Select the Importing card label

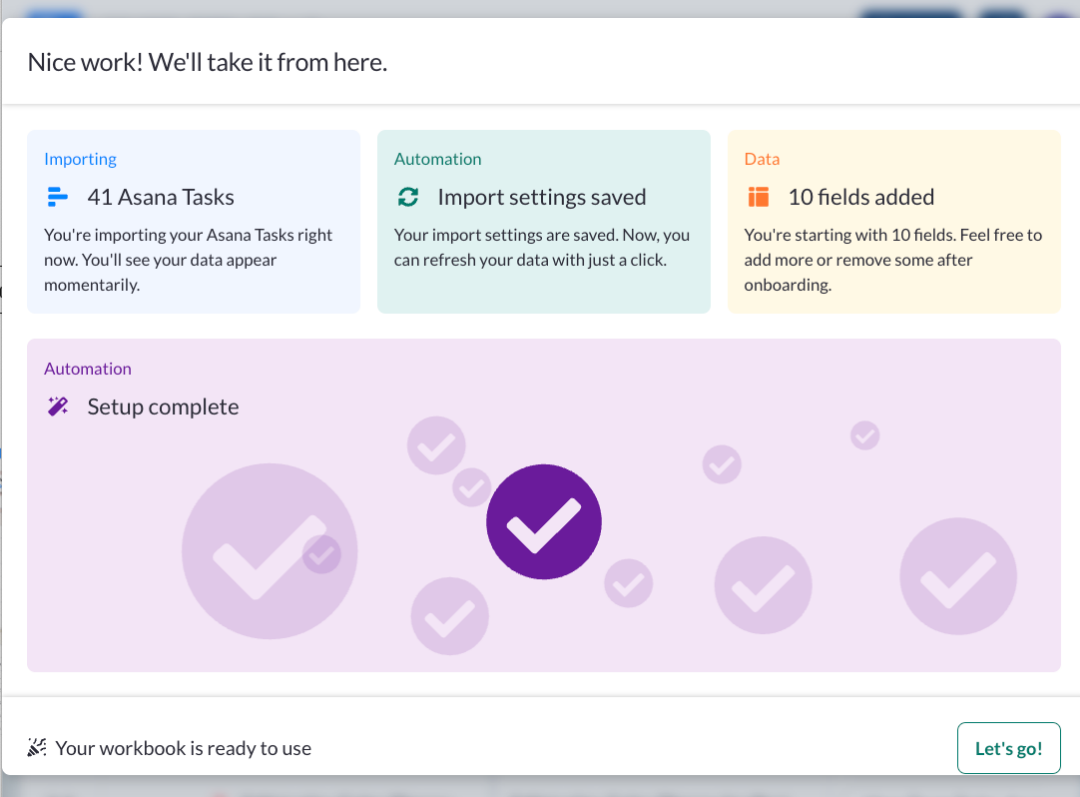tap(81, 159)
